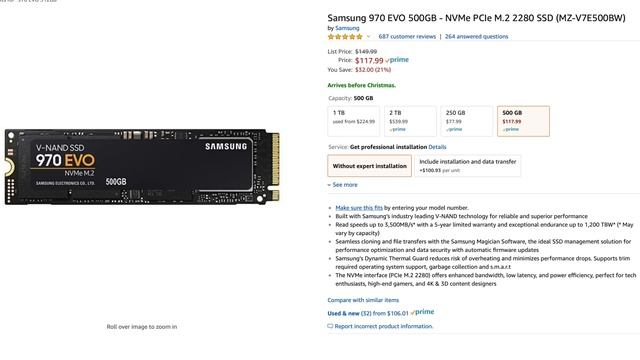Select the 2 TB capacity option
This screenshot has width=640, height=360.
click(x=410, y=121)
